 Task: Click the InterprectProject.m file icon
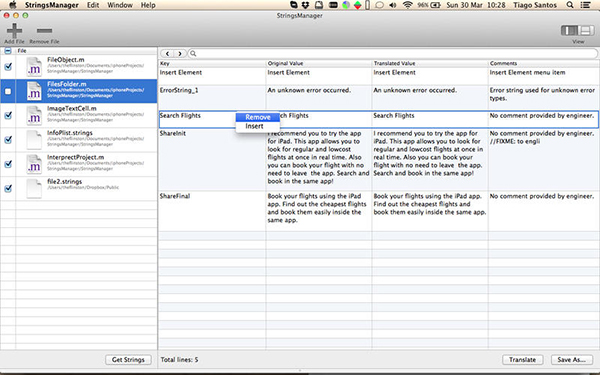point(34,164)
